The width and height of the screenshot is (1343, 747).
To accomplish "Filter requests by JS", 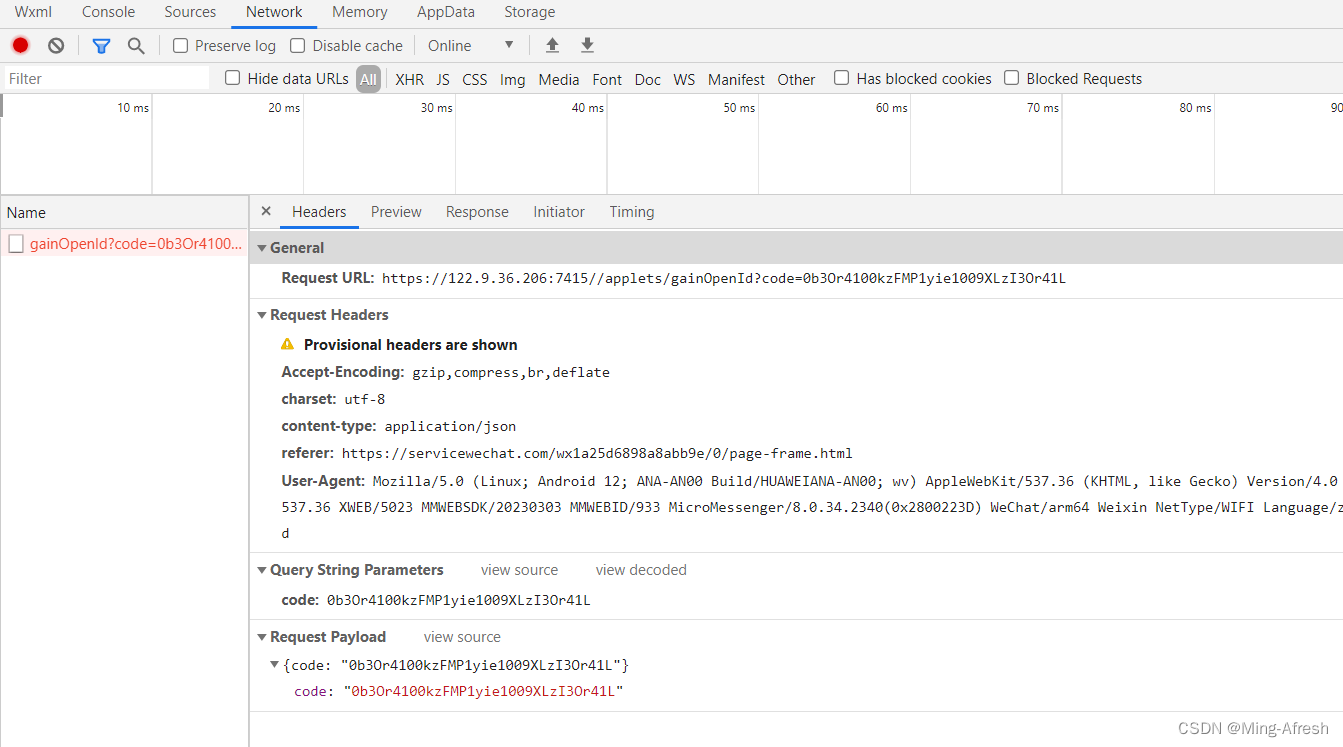I will tap(443, 79).
